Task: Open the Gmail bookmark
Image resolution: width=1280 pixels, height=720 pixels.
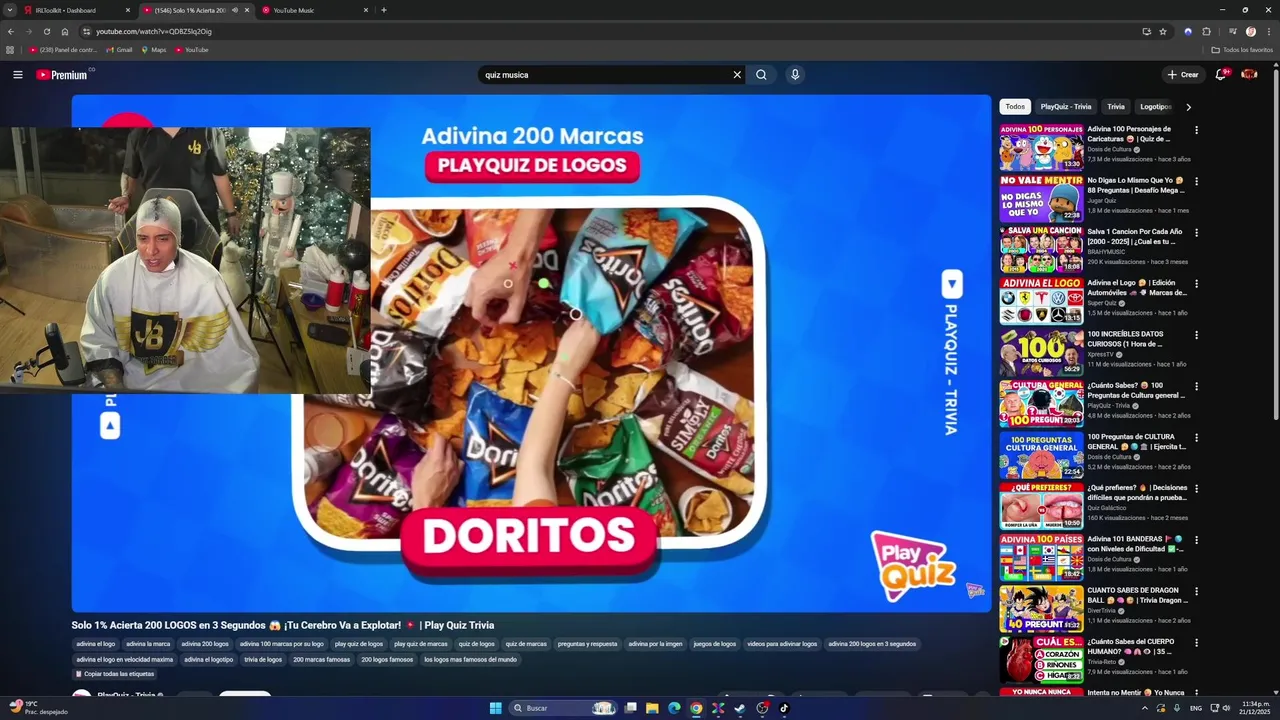Action: pyautogui.click(x=119, y=50)
